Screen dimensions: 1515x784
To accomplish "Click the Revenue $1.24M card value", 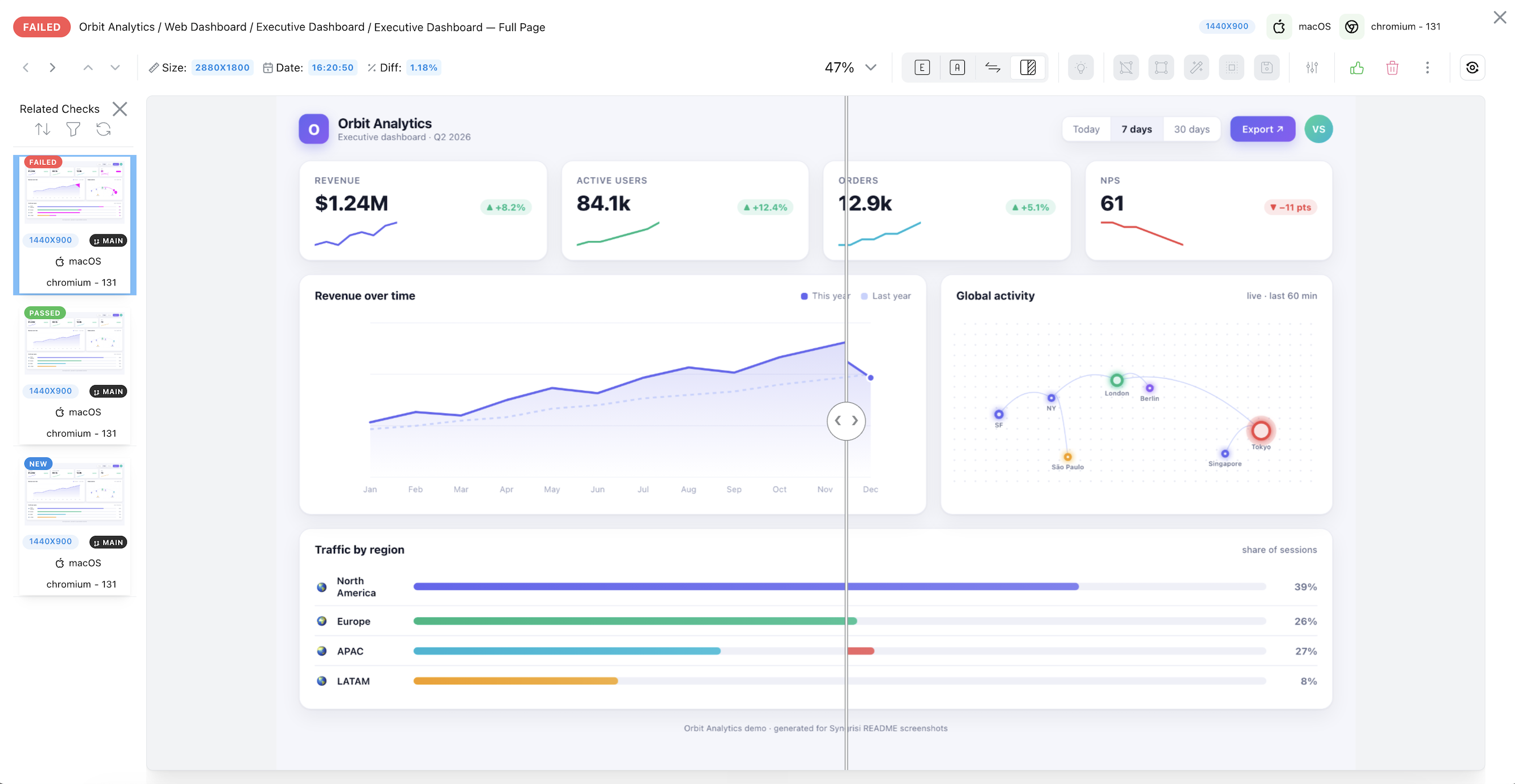I will (x=351, y=203).
